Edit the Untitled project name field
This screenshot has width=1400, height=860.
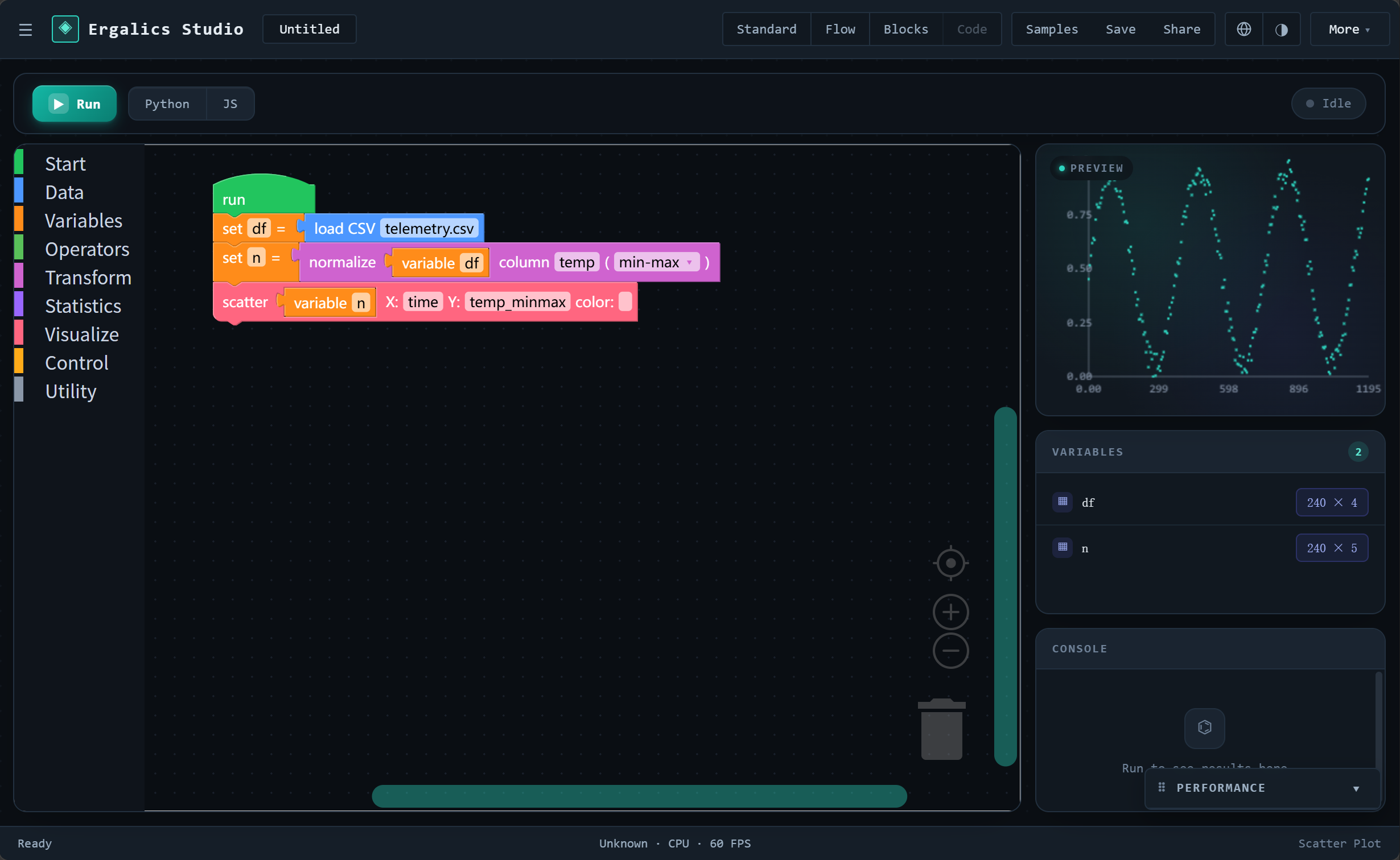click(309, 29)
